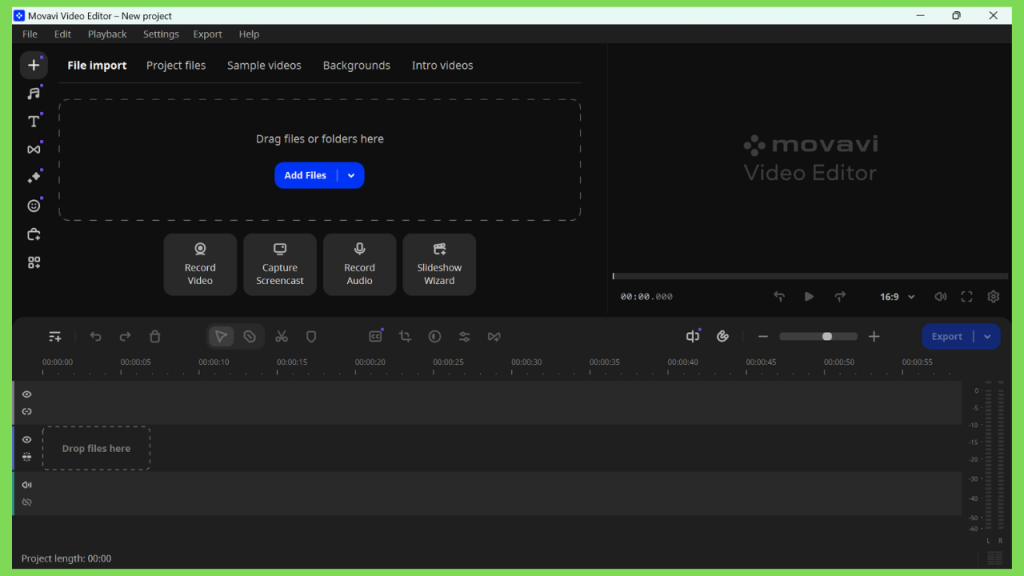This screenshot has width=1024, height=576.
Task: Toggle the unlink icon on audio track
Action: 27,503
